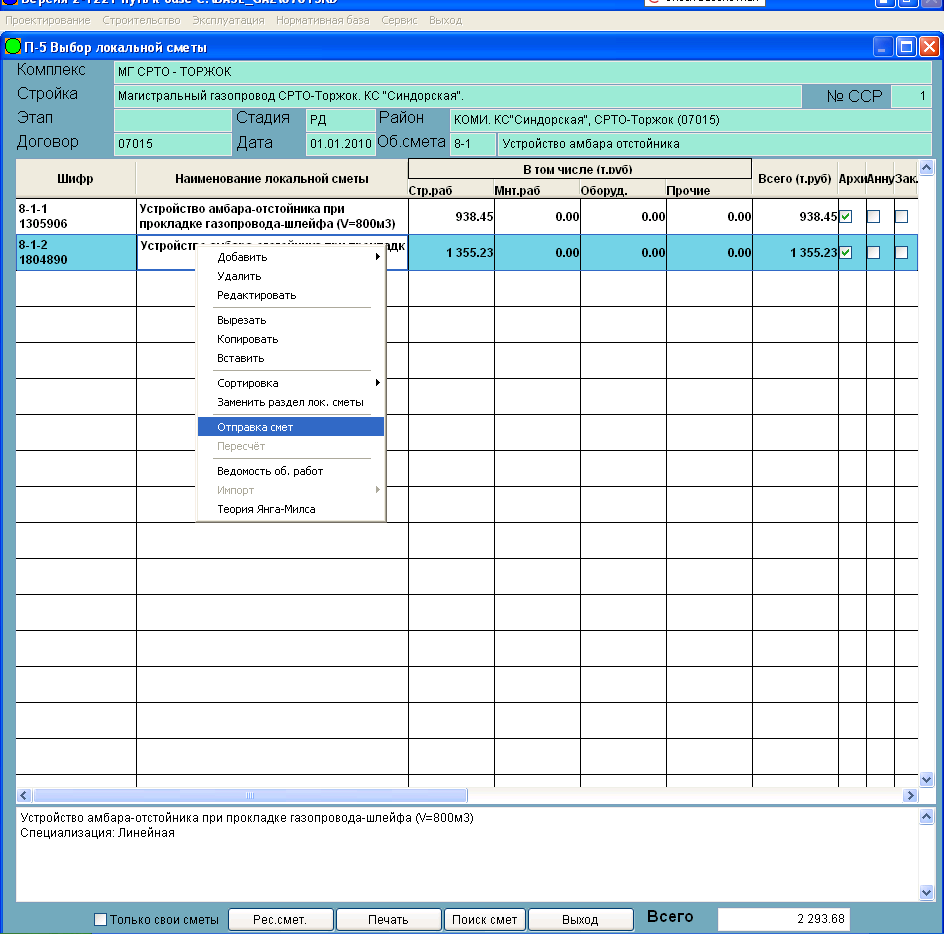This screenshot has height=934, width=944.
Task: Click the Шифр column header
Action: (x=76, y=178)
